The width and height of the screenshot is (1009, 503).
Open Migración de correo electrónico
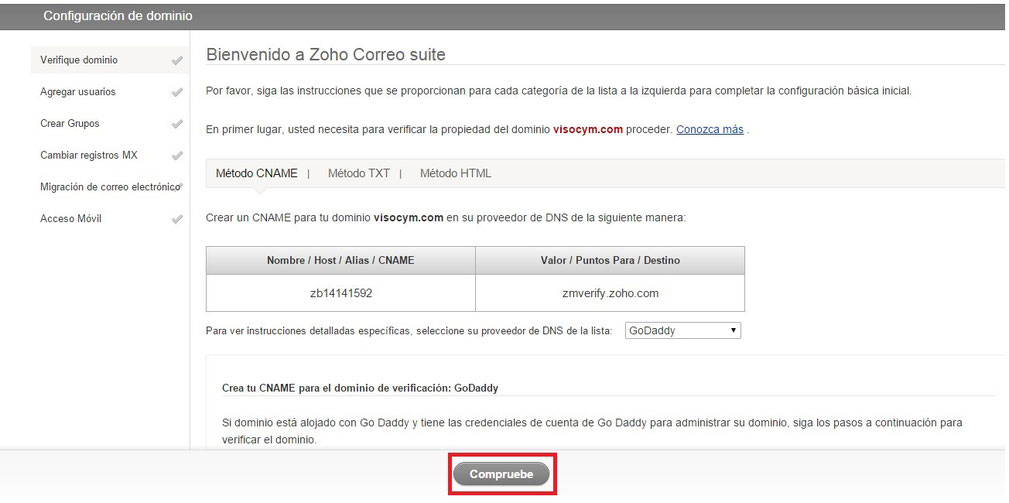coord(109,187)
